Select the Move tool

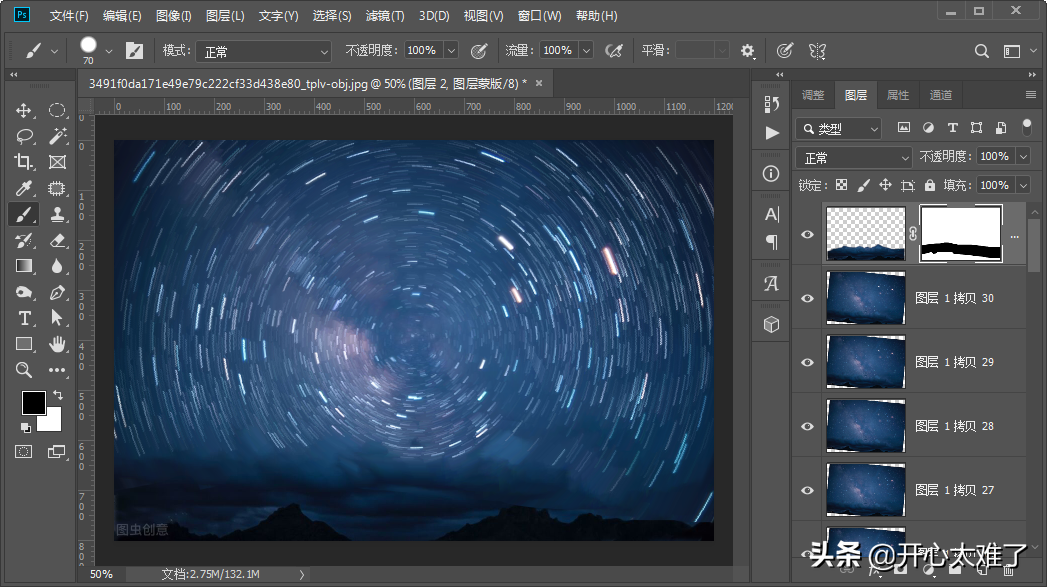(23, 110)
